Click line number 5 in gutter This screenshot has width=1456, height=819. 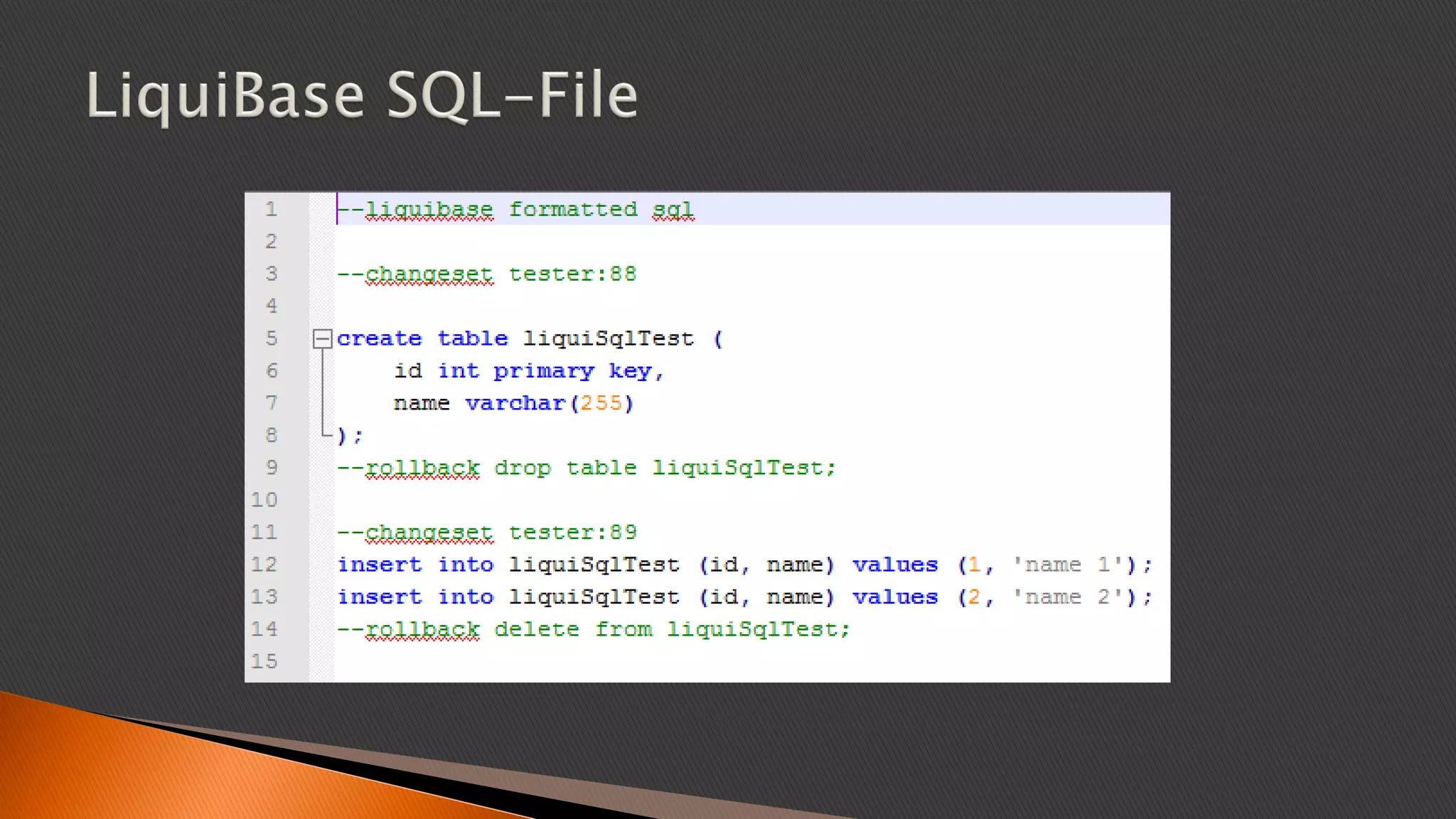point(271,338)
